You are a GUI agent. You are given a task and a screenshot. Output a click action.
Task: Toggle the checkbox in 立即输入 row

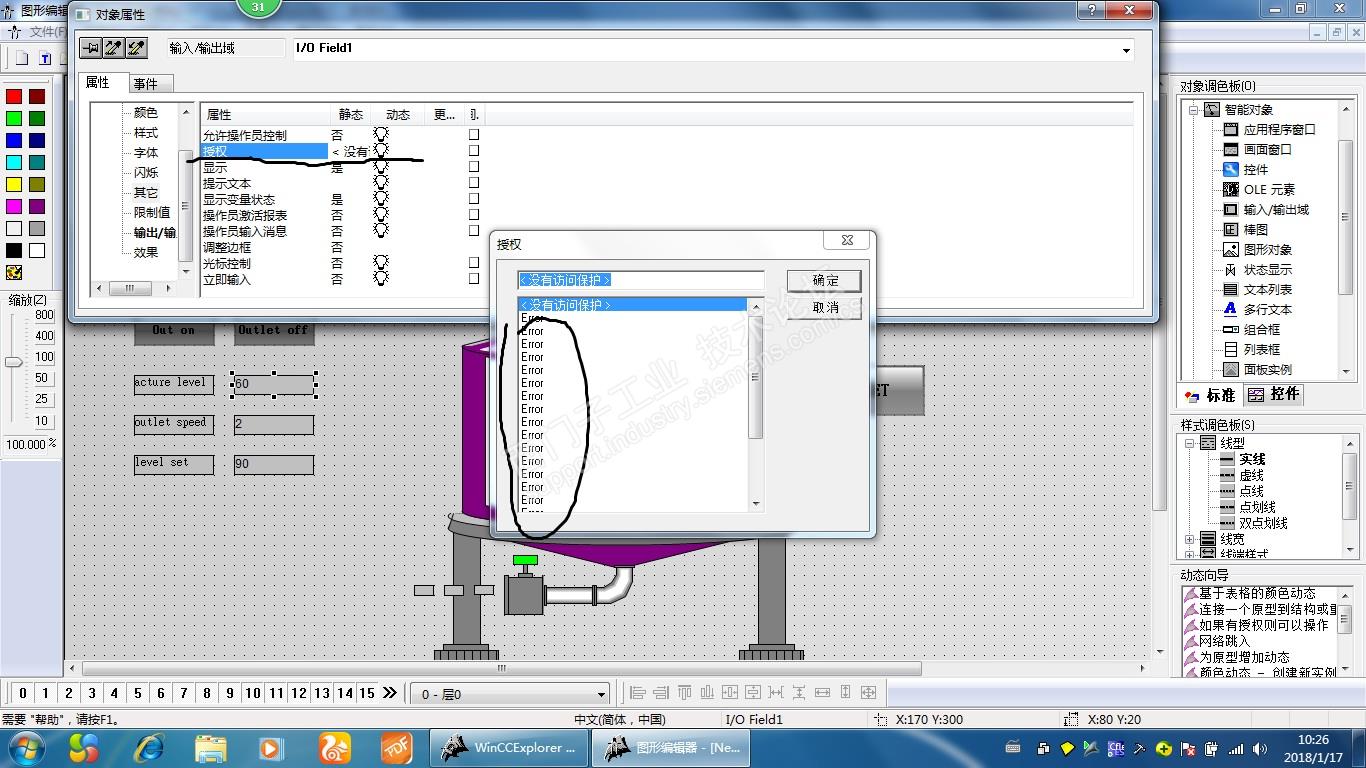[x=474, y=278]
